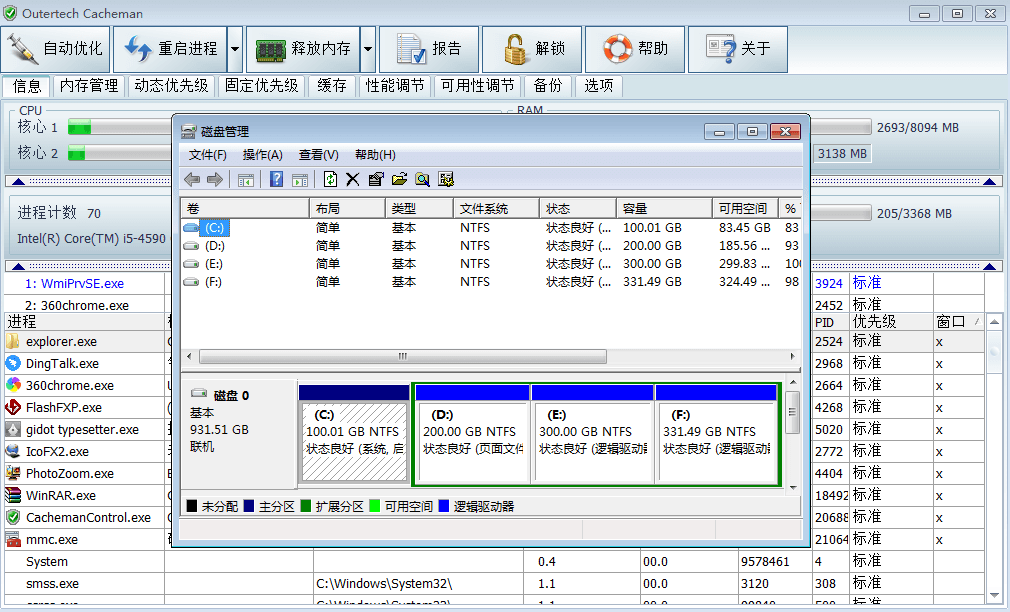Click the black X delete icon
The image size is (1010, 612).
coord(353,179)
